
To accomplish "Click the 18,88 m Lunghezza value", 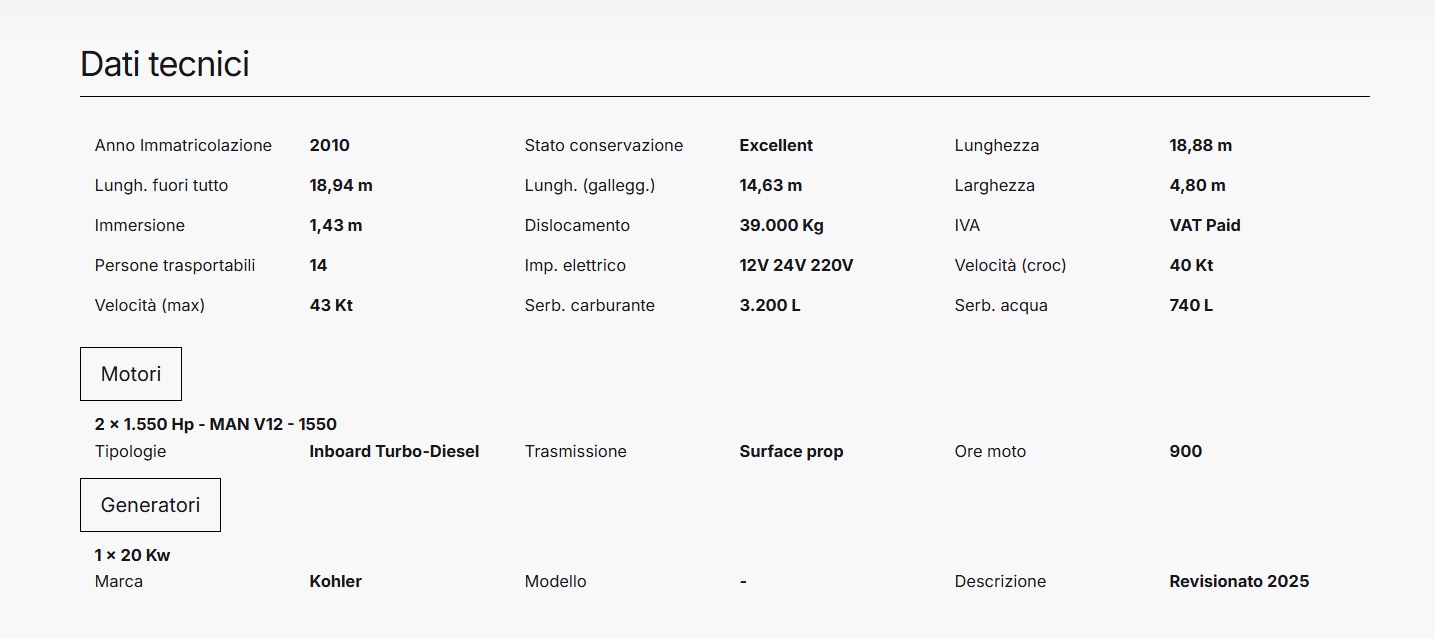I will pyautogui.click(x=1200, y=145).
